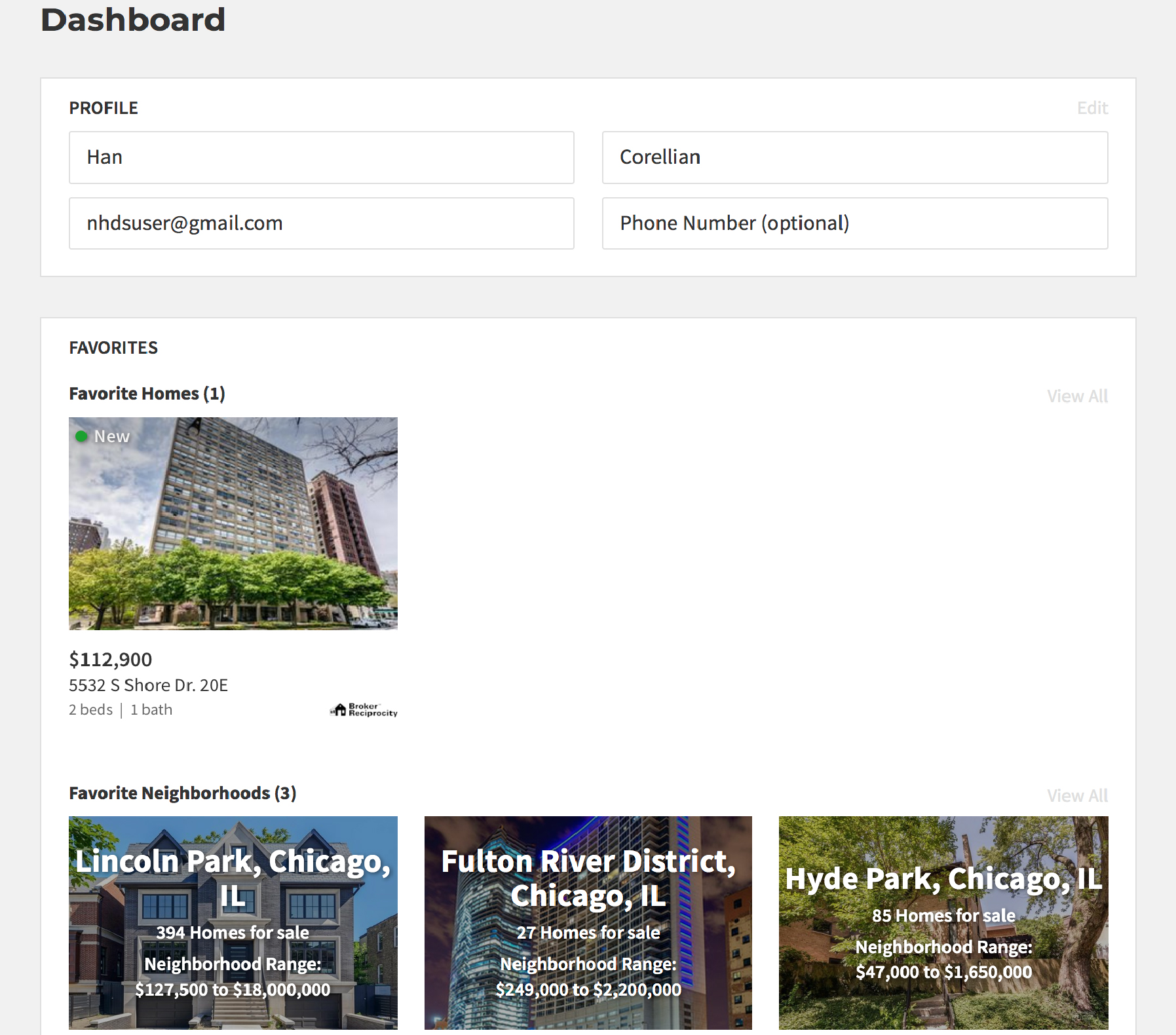The width and height of the screenshot is (1176, 1035).
Task: Click the $112,900 listing price
Action: coord(110,660)
